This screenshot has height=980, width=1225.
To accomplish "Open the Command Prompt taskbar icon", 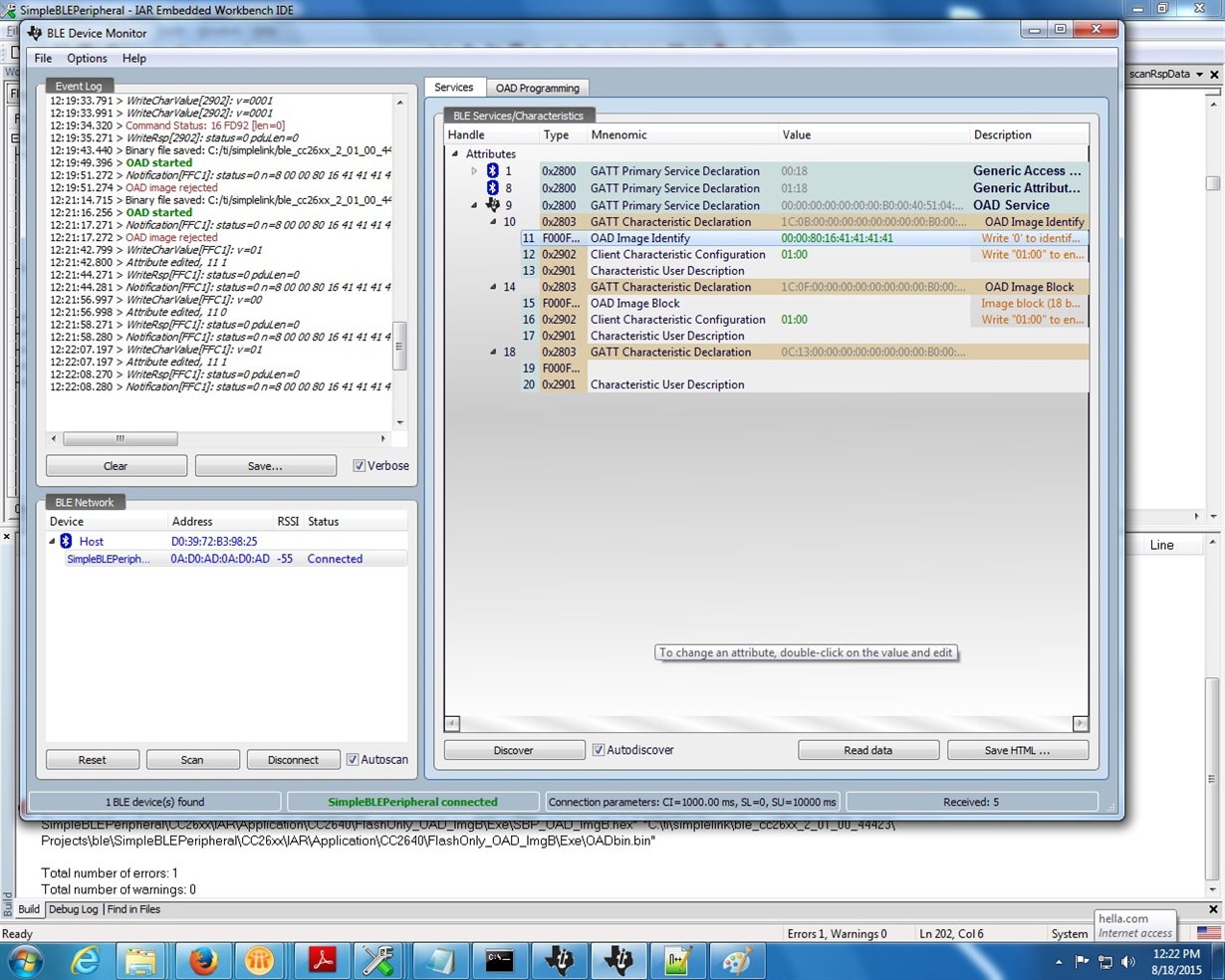I will pos(499,961).
